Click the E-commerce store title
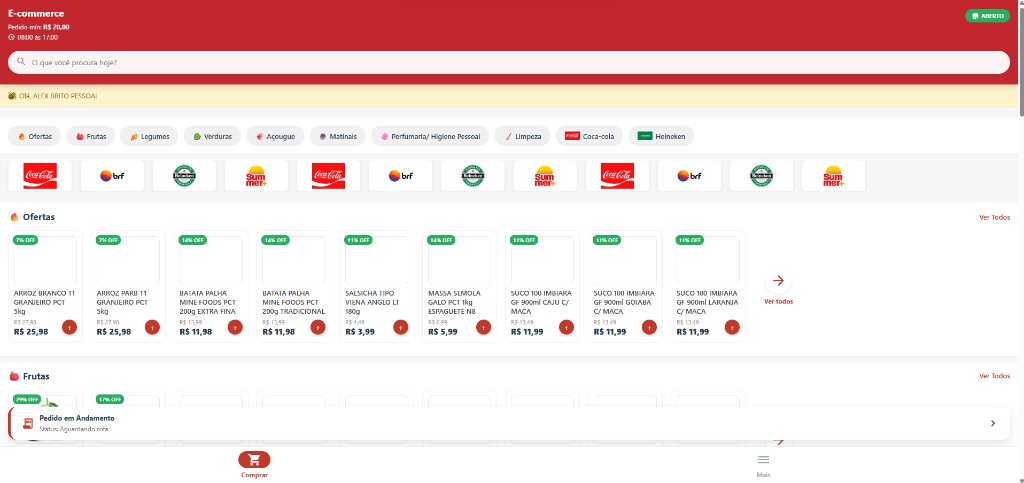This screenshot has height=483, width=1024. coord(36,14)
